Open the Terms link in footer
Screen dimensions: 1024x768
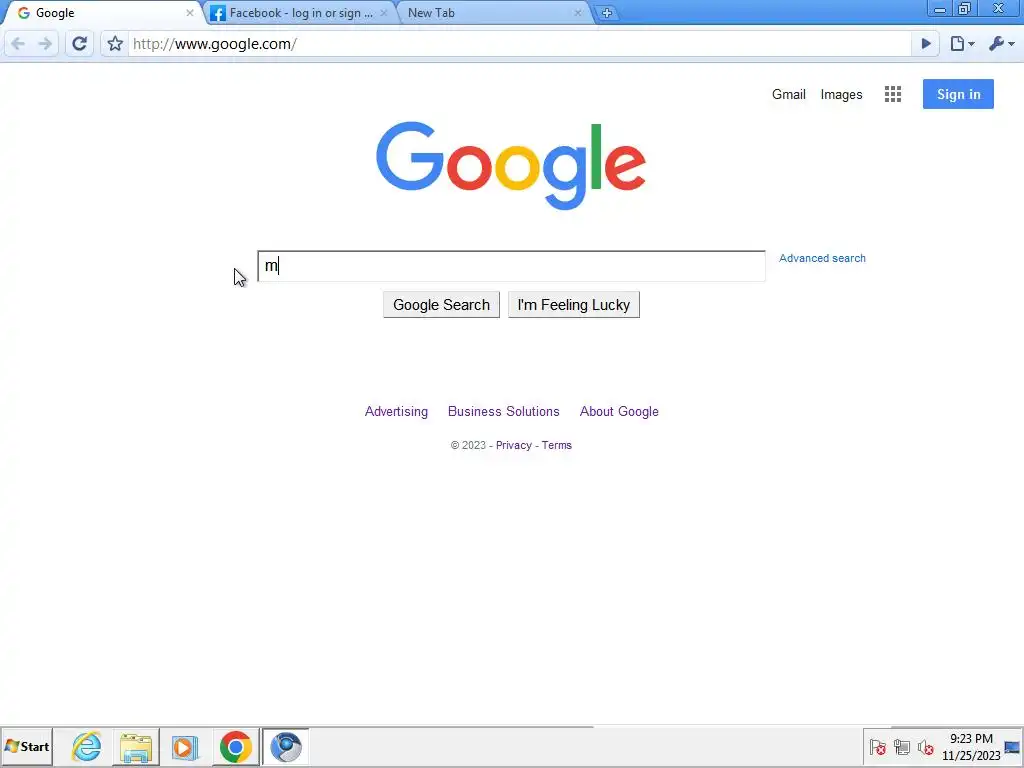[x=556, y=445]
